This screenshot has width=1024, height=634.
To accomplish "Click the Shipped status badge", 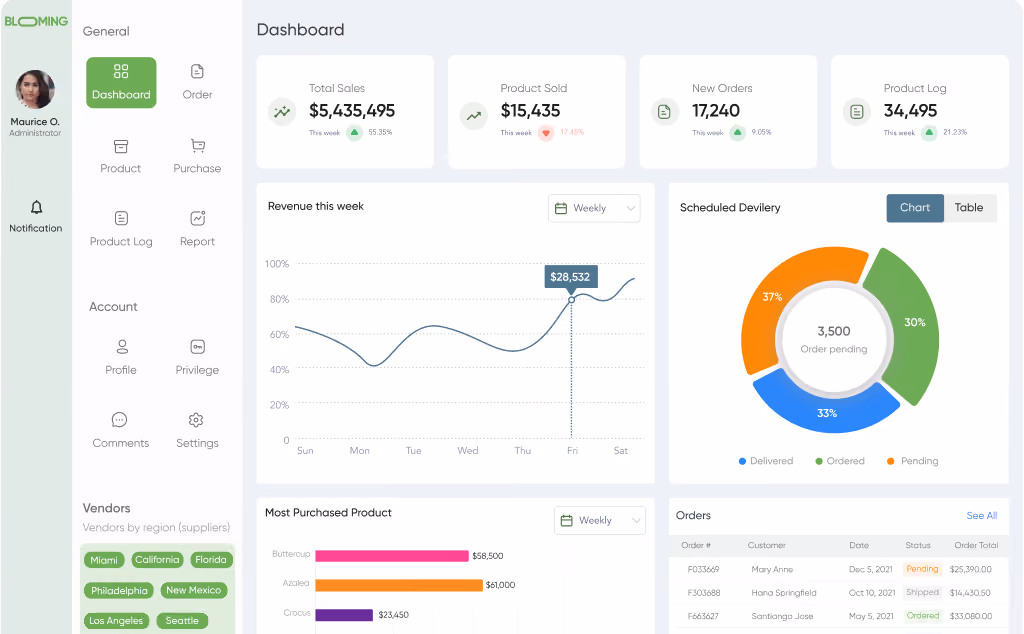I will coord(922,592).
